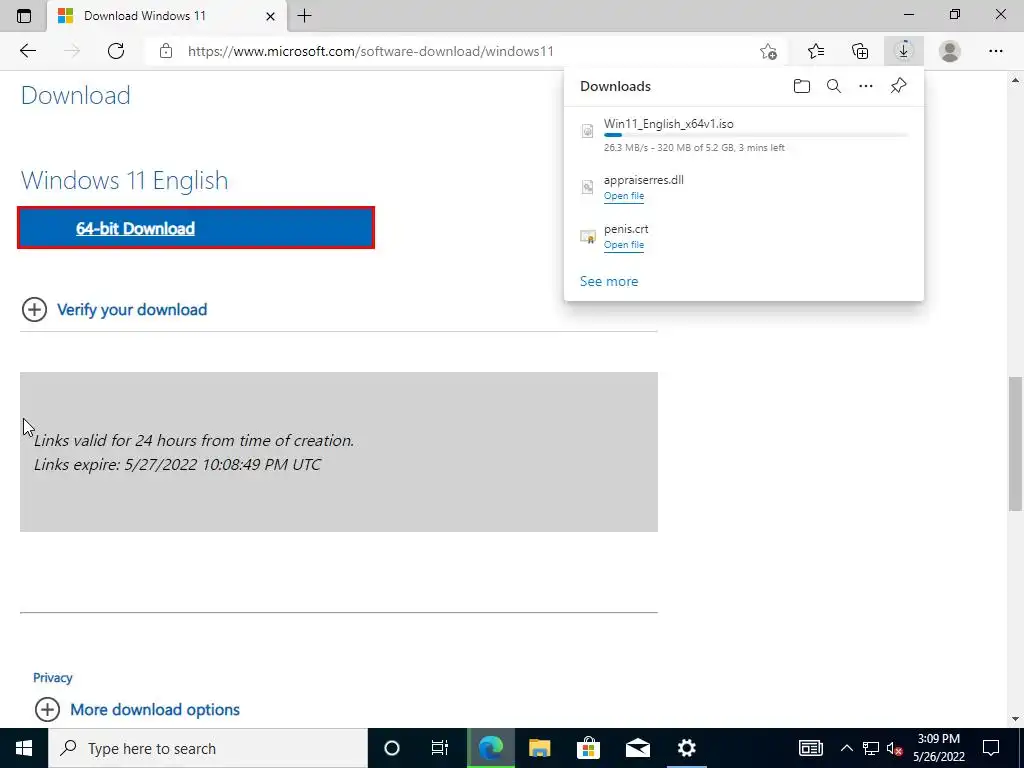1024x768 pixels.
Task: Open the tab actions menu icon
Action: coord(24,16)
